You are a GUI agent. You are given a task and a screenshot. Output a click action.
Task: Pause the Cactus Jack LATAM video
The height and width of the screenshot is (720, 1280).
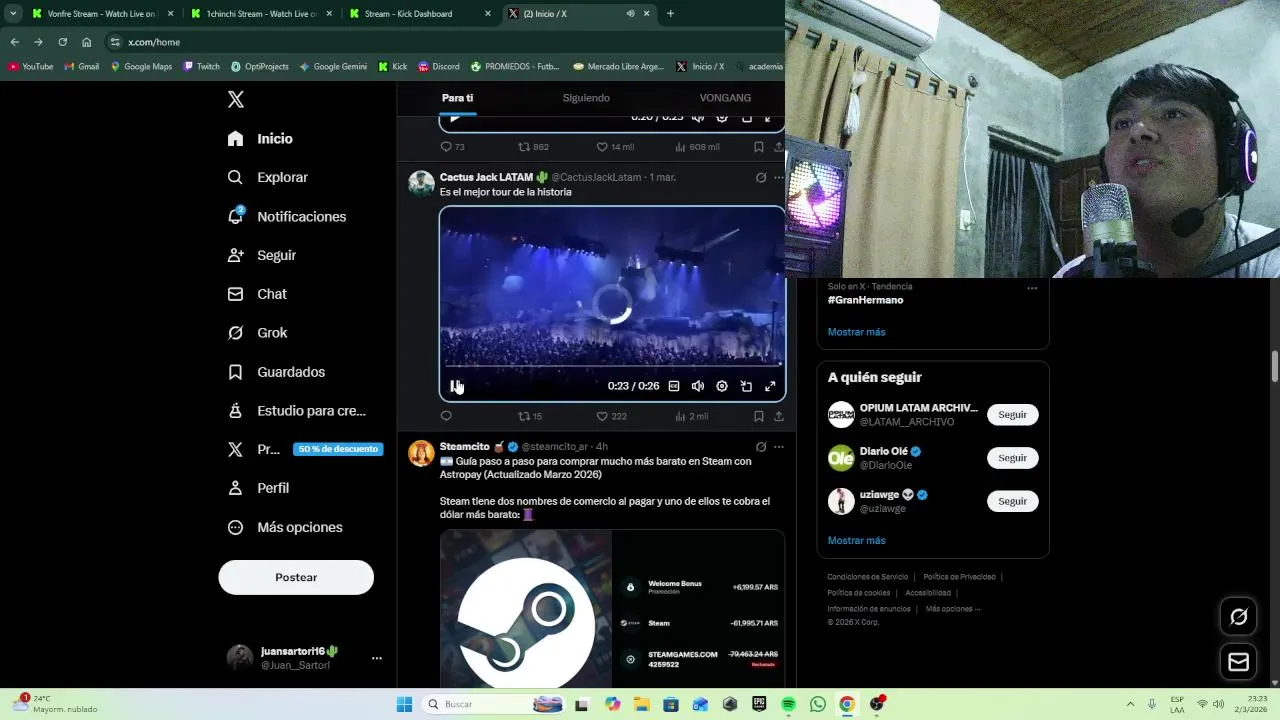coord(455,386)
